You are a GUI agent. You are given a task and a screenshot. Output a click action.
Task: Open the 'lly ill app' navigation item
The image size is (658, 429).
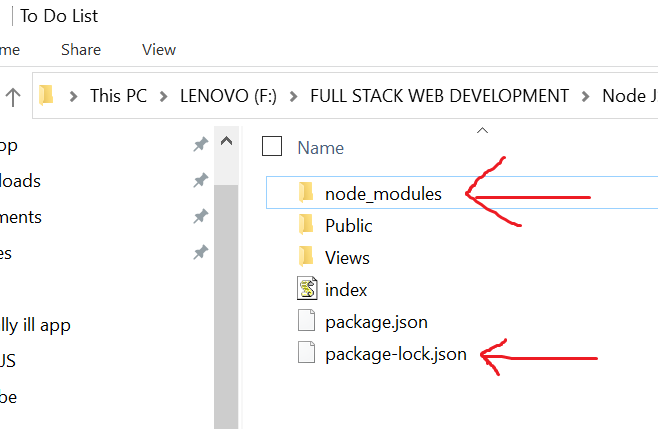pyautogui.click(x=35, y=325)
